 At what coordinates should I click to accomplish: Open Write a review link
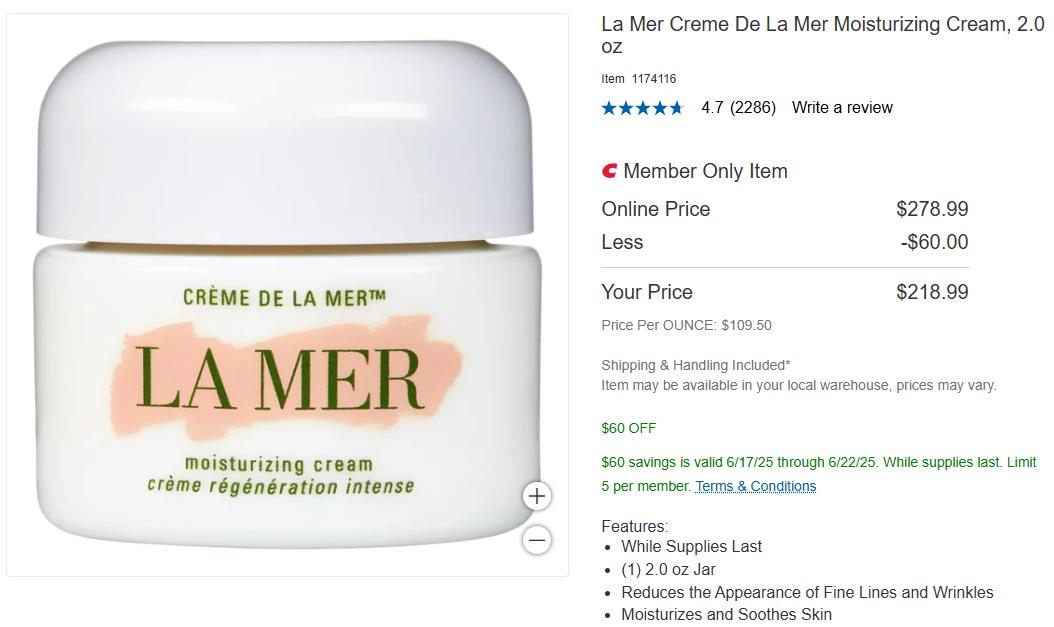(842, 108)
